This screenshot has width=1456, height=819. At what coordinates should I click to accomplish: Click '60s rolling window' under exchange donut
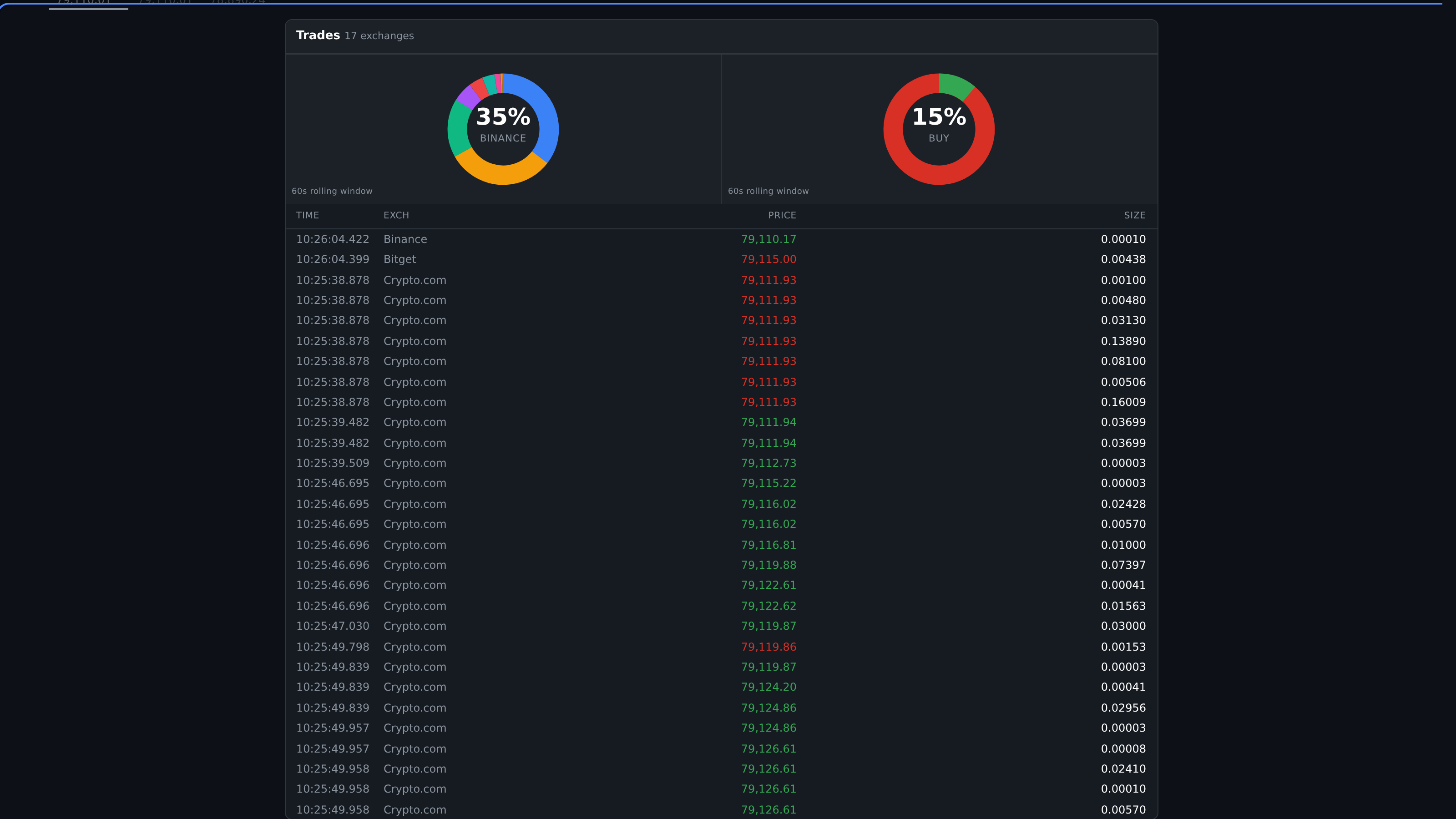coord(332,191)
